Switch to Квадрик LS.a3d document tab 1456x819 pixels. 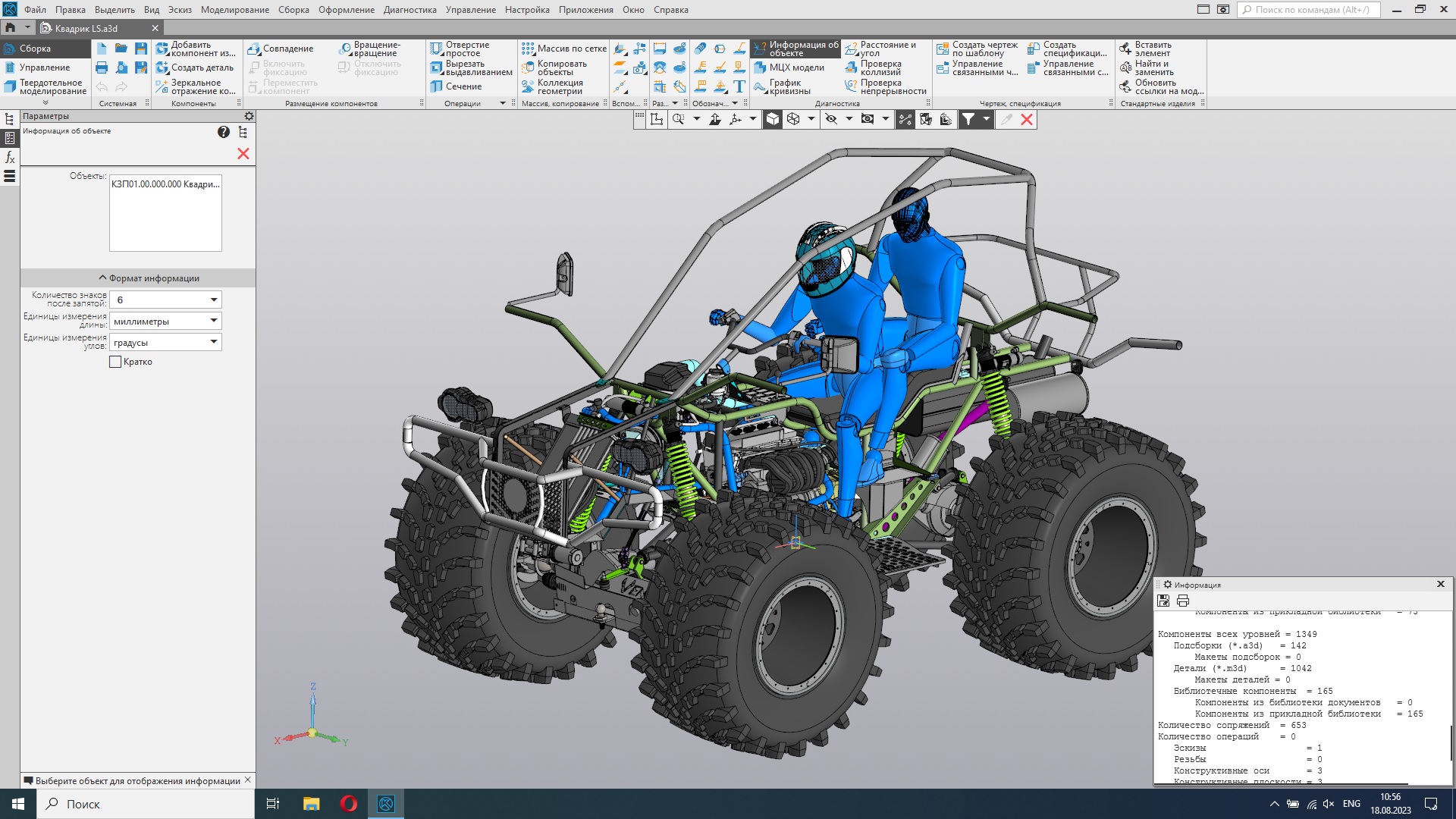click(x=86, y=29)
